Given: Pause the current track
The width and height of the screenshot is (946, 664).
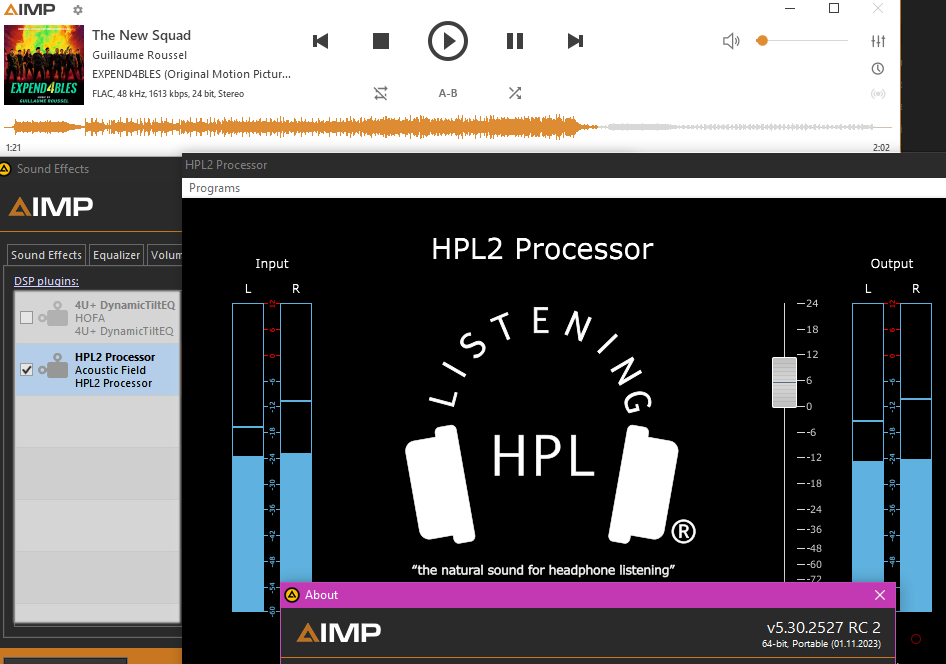Looking at the screenshot, I should point(515,41).
